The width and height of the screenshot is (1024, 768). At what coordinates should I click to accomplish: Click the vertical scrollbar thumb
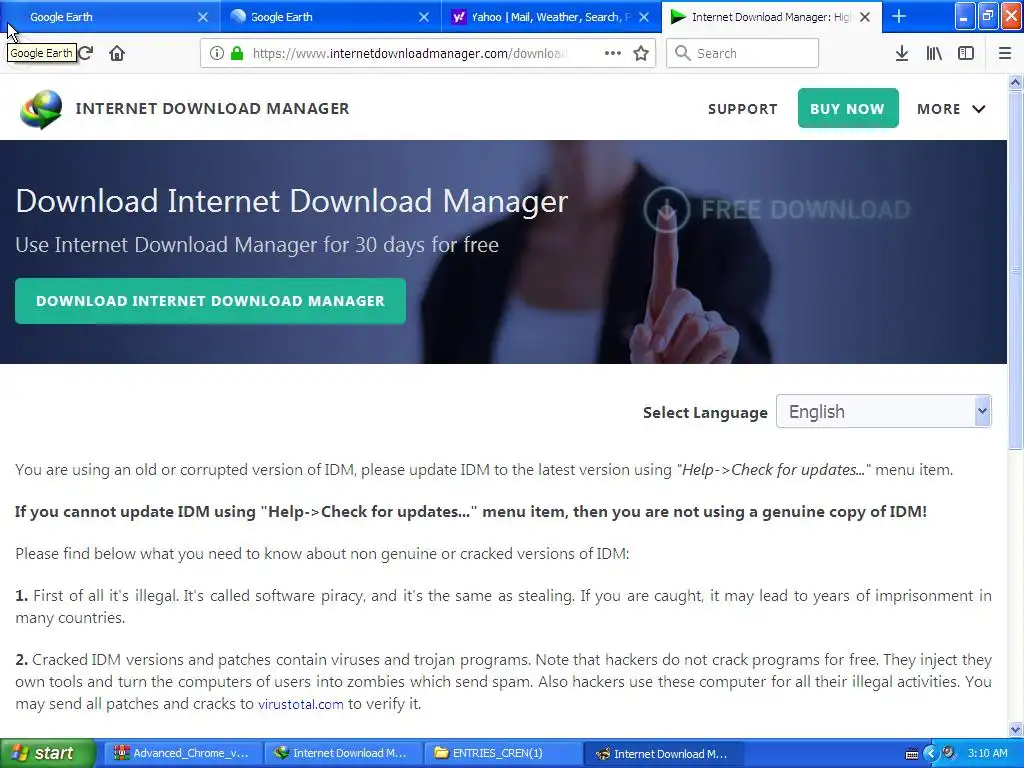pos(1015,270)
